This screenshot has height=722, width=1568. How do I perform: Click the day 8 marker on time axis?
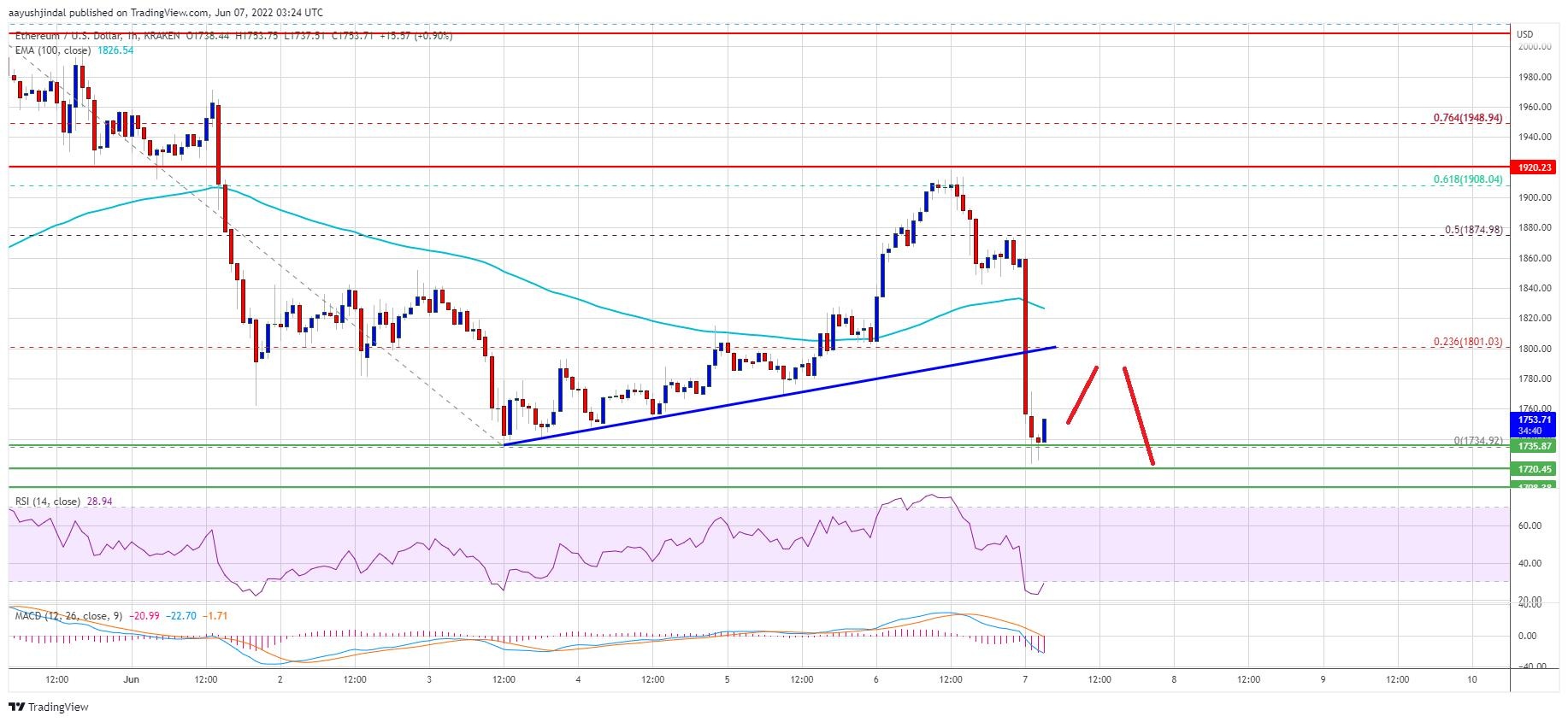pyautogui.click(x=1174, y=680)
